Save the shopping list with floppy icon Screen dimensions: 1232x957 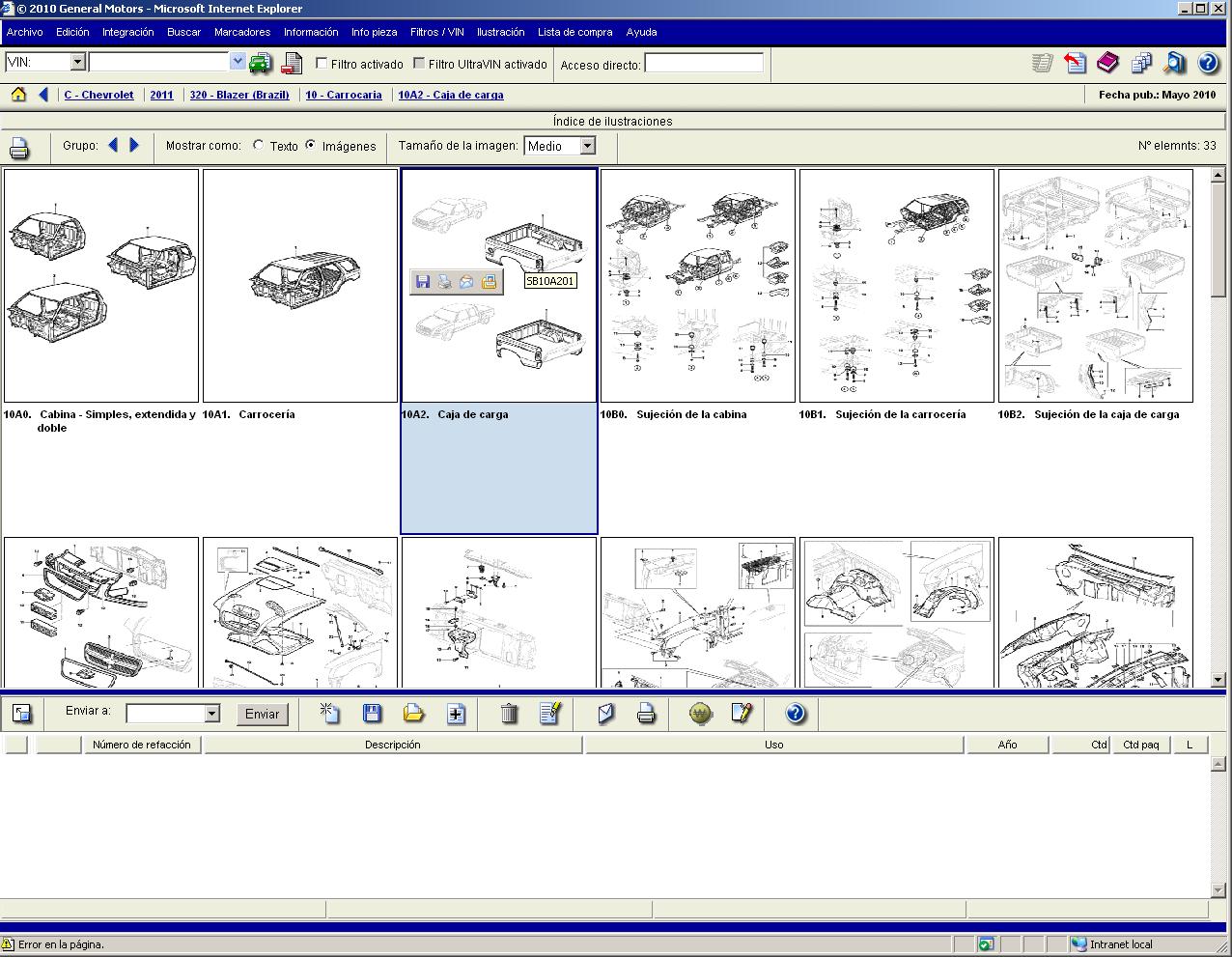tap(372, 714)
